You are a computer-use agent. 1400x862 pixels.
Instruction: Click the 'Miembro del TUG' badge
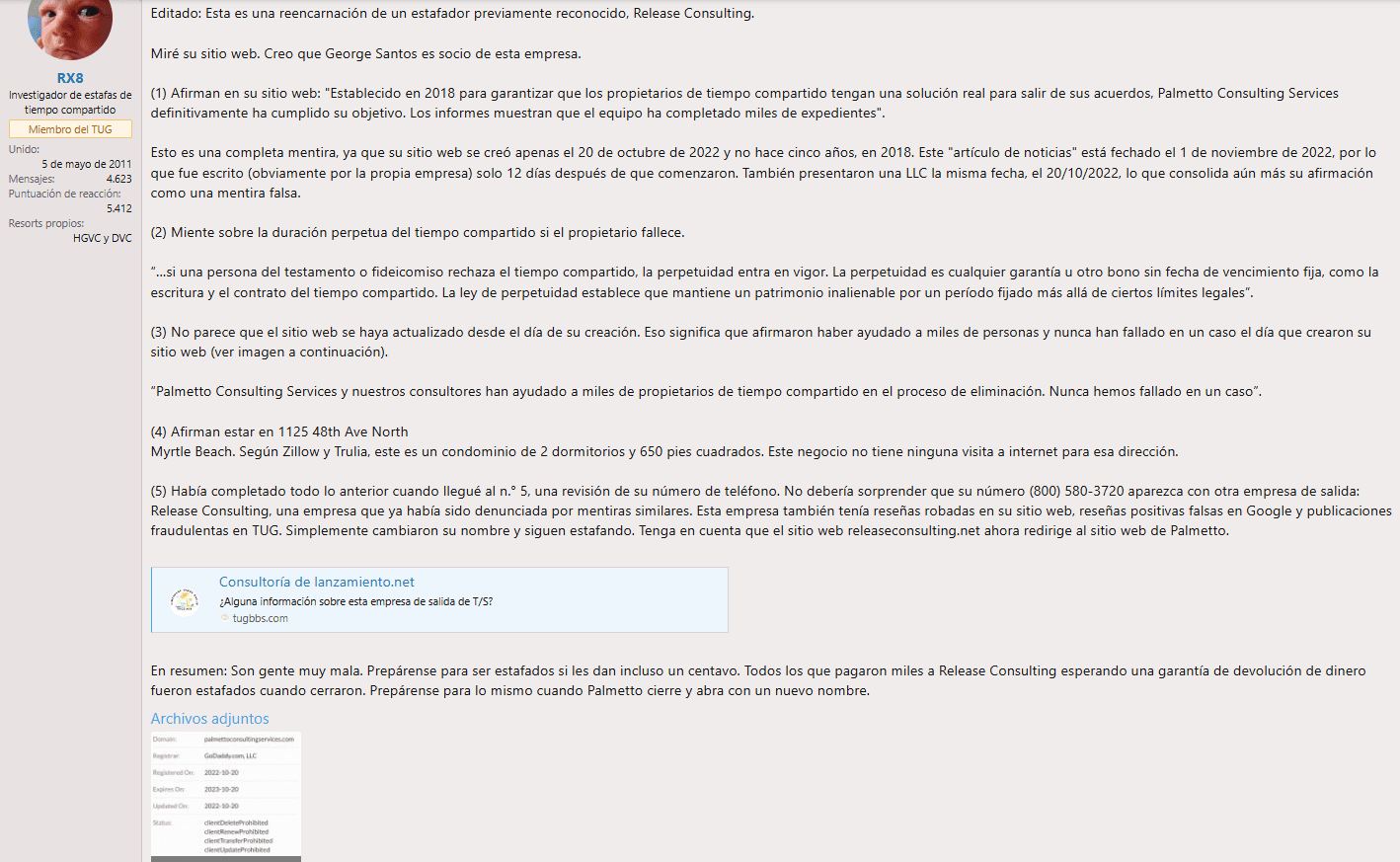[x=70, y=129]
